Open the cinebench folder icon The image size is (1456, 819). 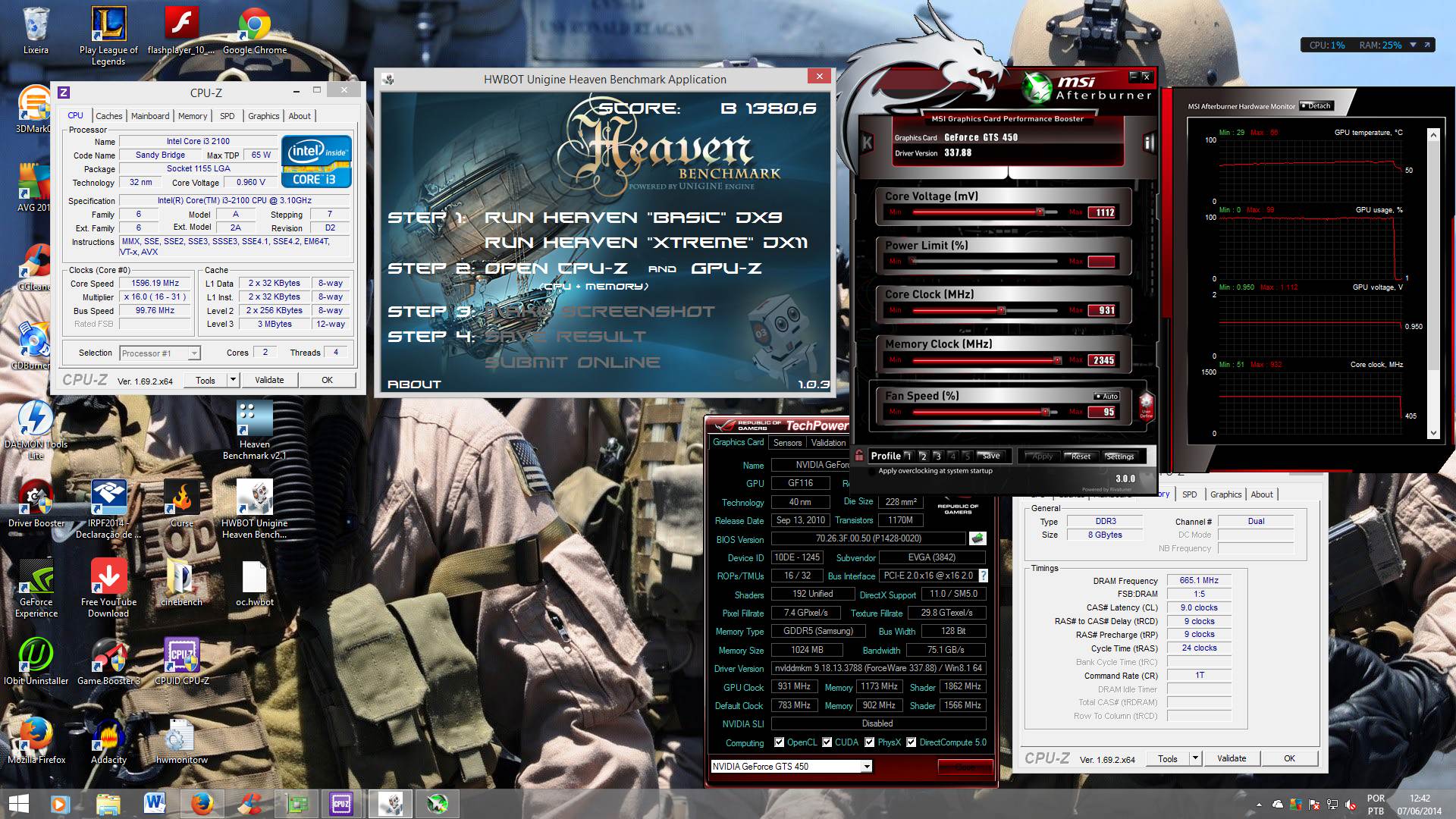pyautogui.click(x=181, y=582)
